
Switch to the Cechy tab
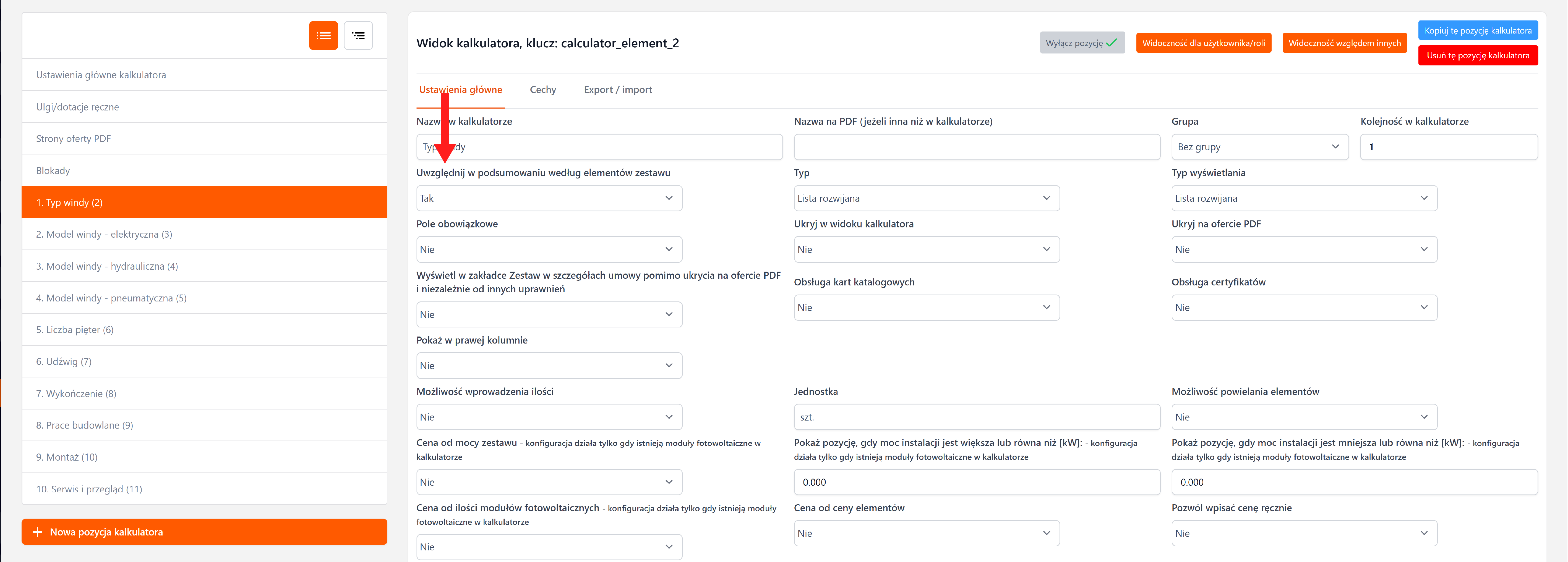[x=542, y=90]
